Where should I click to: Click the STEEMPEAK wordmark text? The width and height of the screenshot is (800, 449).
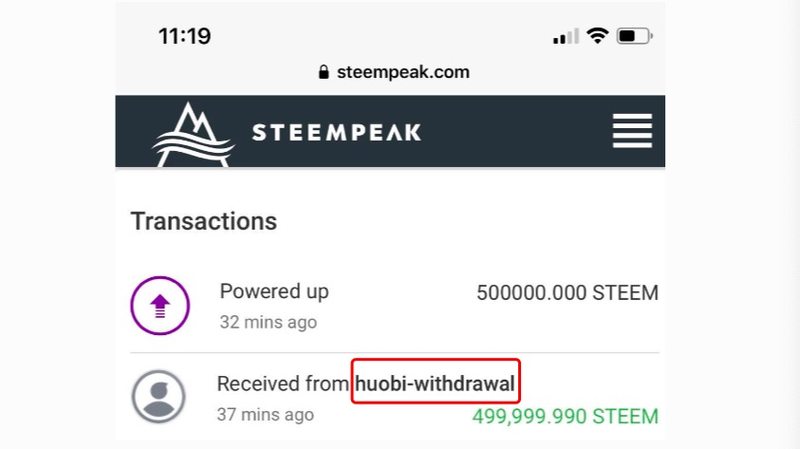coord(337,133)
